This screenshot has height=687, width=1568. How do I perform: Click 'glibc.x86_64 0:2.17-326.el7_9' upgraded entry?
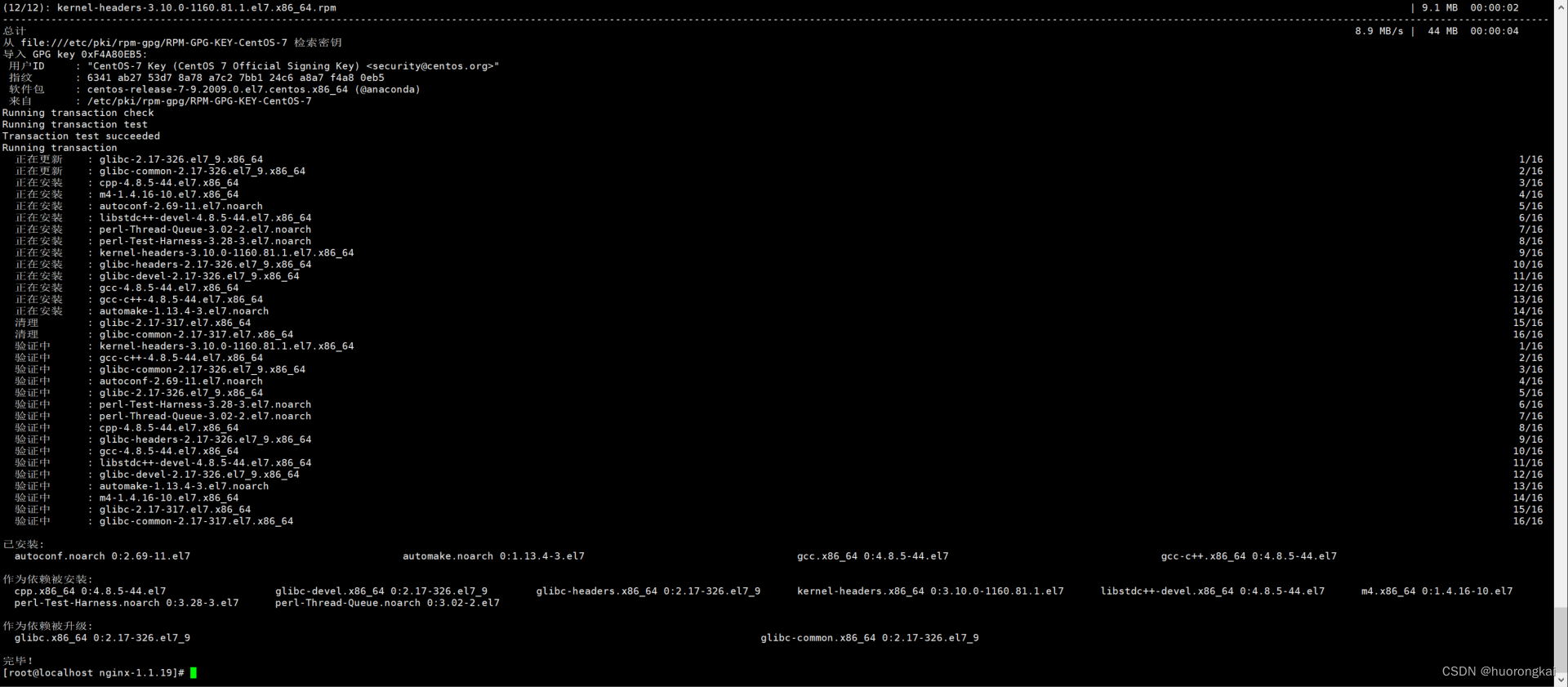pyautogui.click(x=102, y=638)
